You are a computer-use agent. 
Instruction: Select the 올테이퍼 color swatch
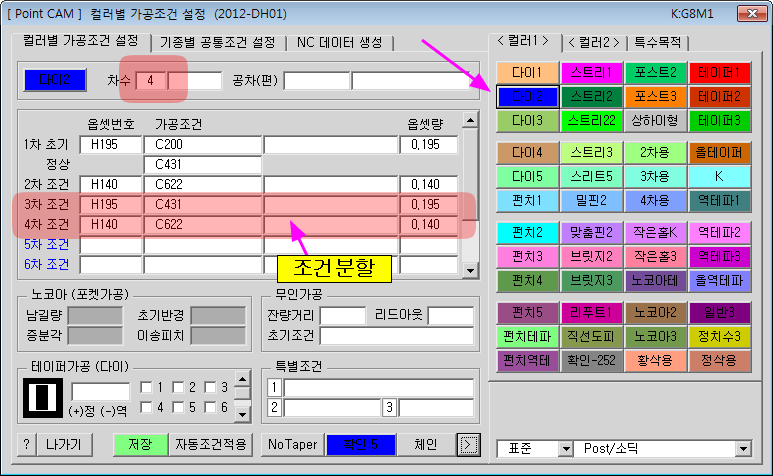point(719,153)
